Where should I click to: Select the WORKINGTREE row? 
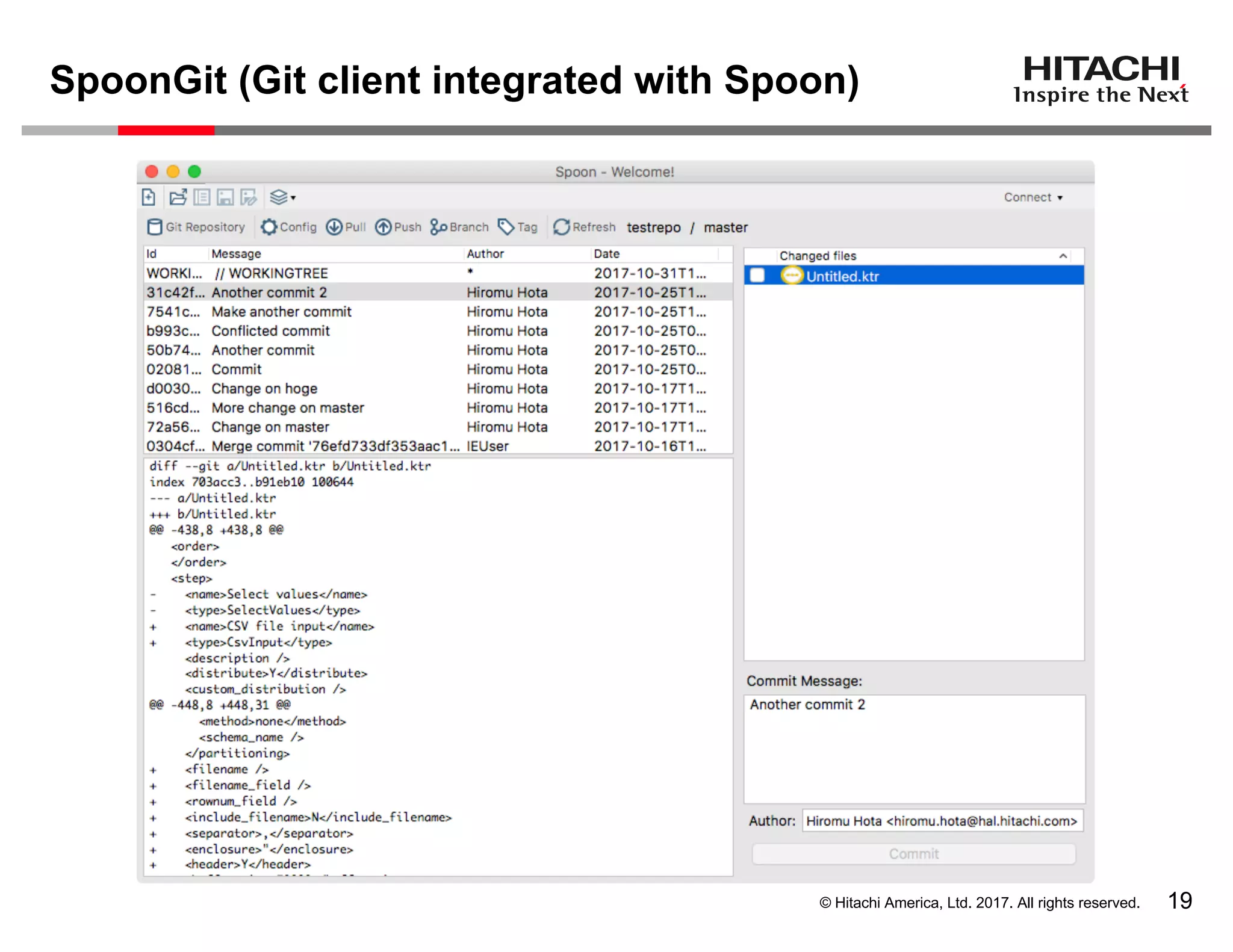point(438,273)
